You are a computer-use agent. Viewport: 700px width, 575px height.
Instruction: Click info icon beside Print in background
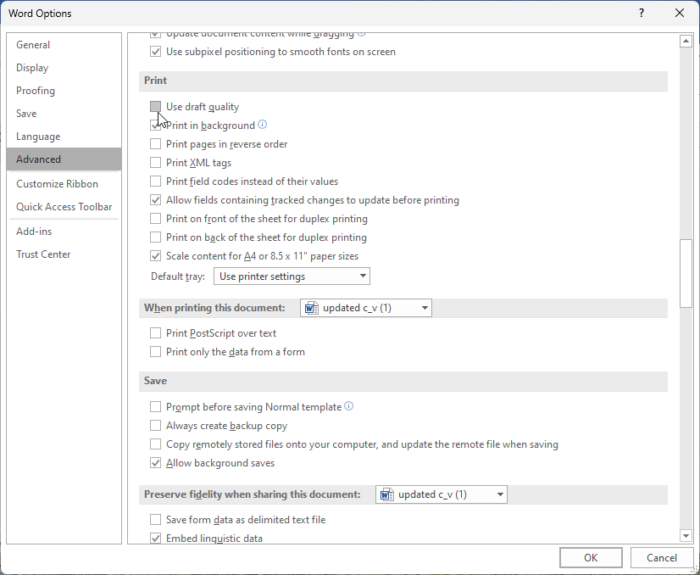point(263,125)
